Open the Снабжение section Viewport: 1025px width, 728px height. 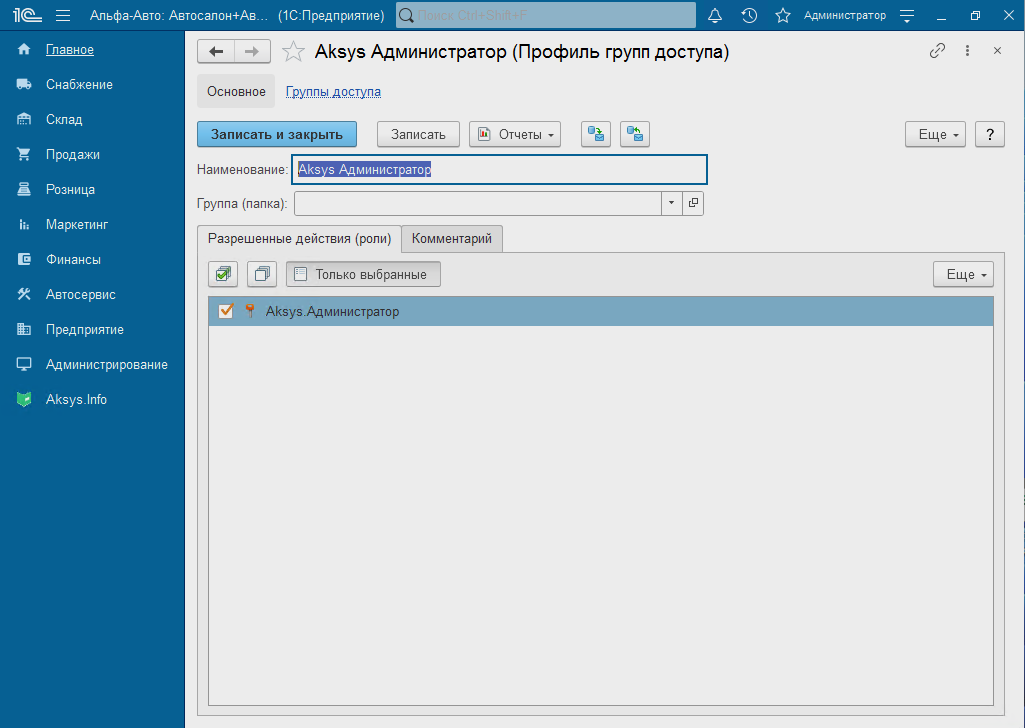(x=79, y=84)
